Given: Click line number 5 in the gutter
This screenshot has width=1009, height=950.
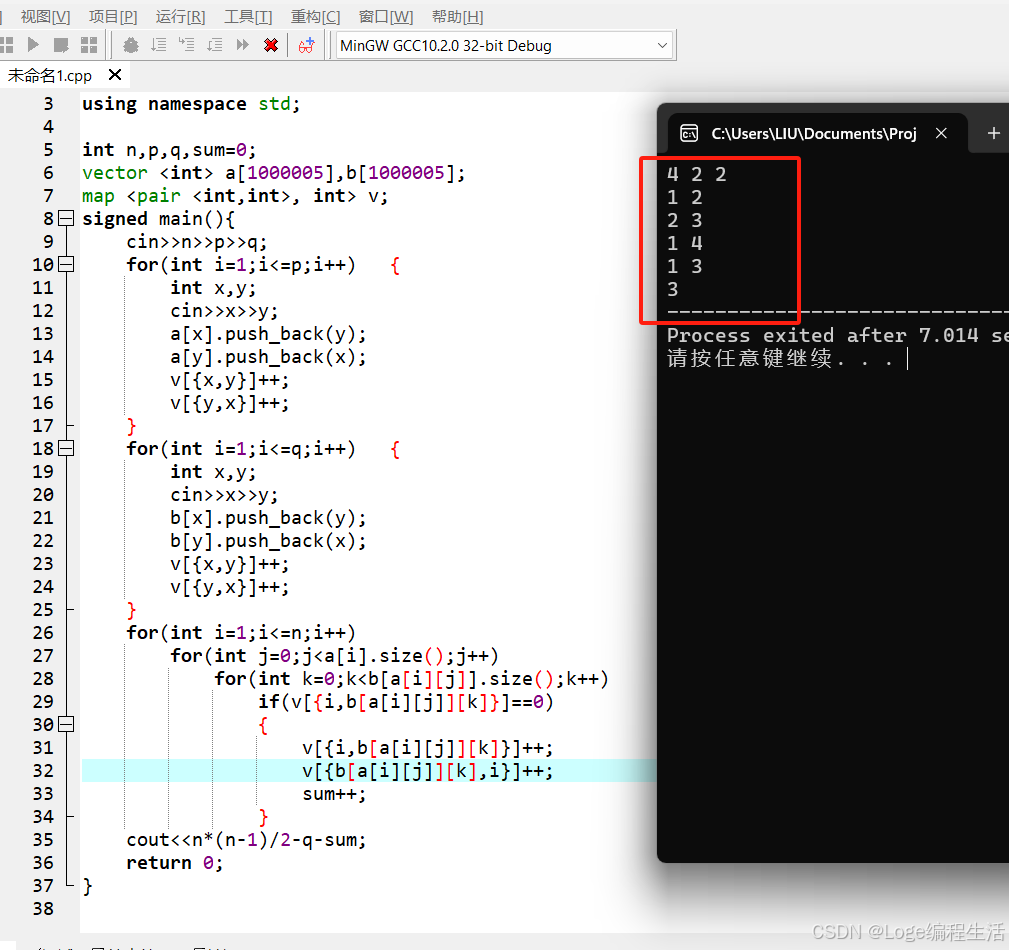Looking at the screenshot, I should pyautogui.click(x=48, y=150).
